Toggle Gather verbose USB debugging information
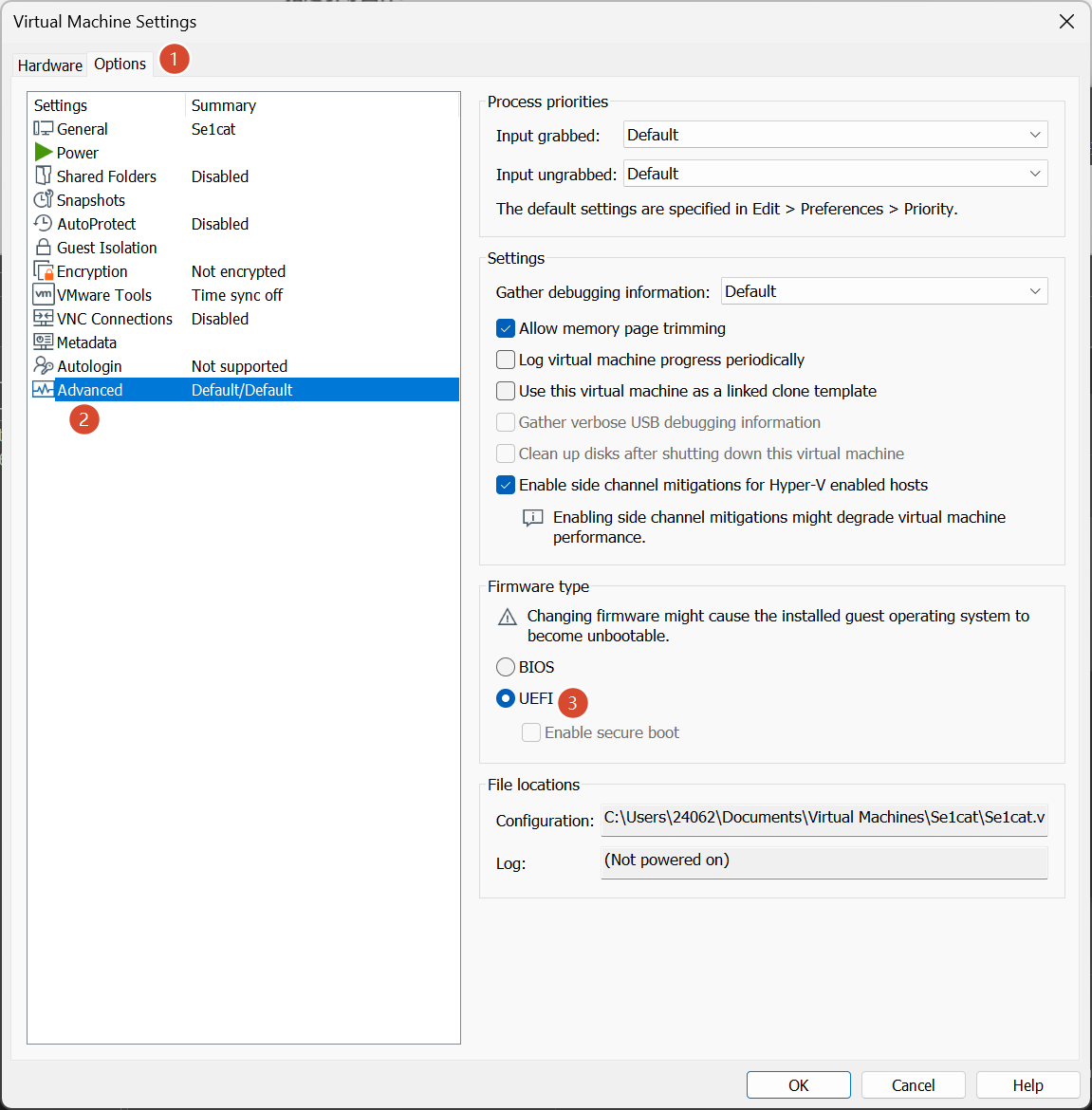The height and width of the screenshot is (1110, 1092). [506, 422]
